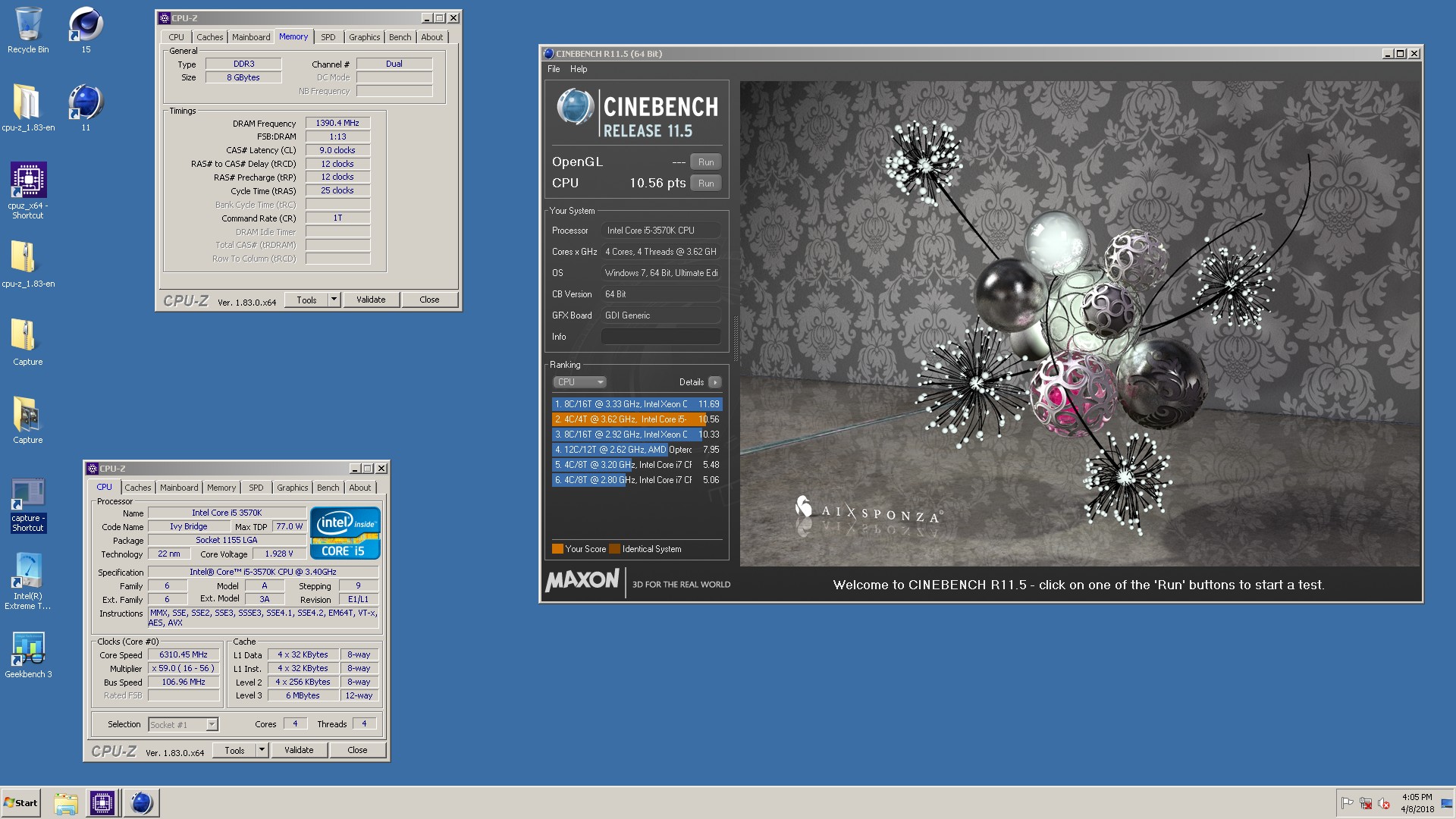This screenshot has width=1456, height=819.
Task: Select ranking row 4C/8T @ 2.80 GHz
Action: pos(637,480)
